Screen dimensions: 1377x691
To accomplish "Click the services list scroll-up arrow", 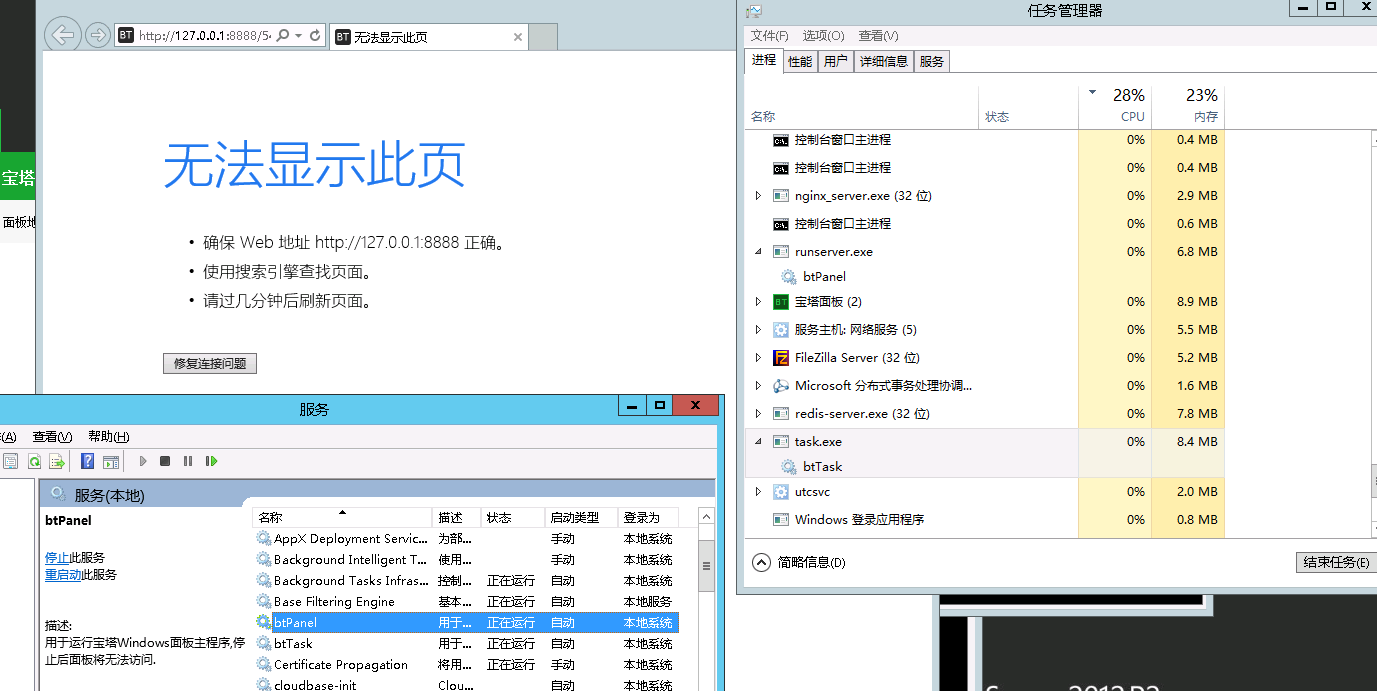I will (706, 518).
